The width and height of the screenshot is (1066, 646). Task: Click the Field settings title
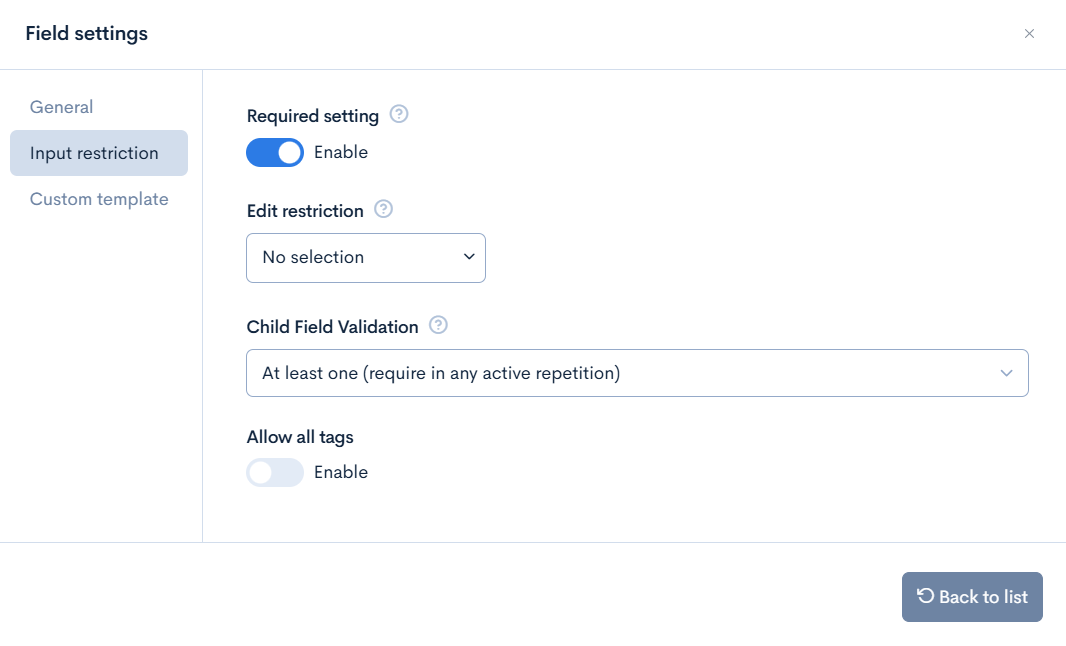[86, 33]
